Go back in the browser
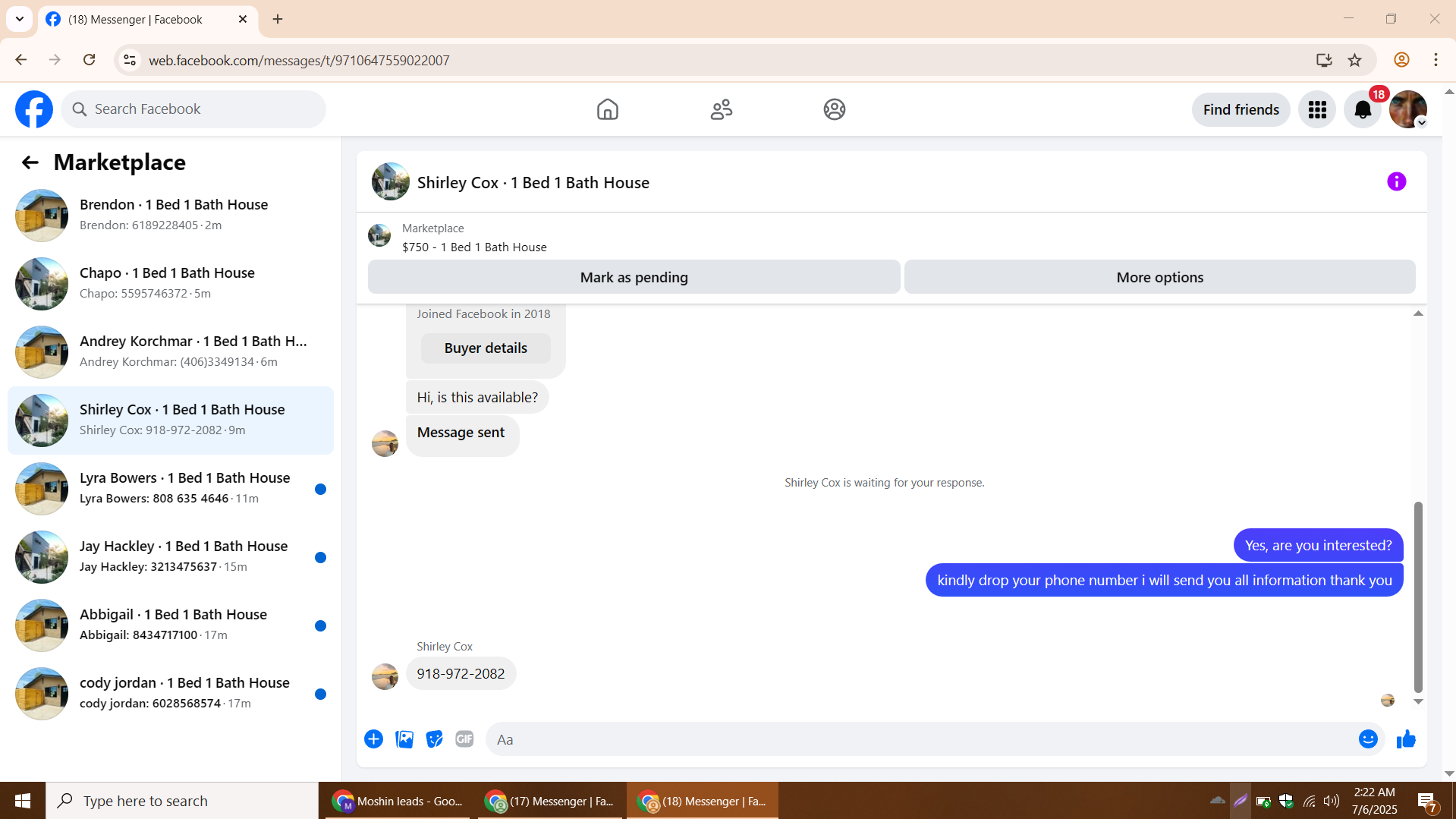 (x=21, y=60)
